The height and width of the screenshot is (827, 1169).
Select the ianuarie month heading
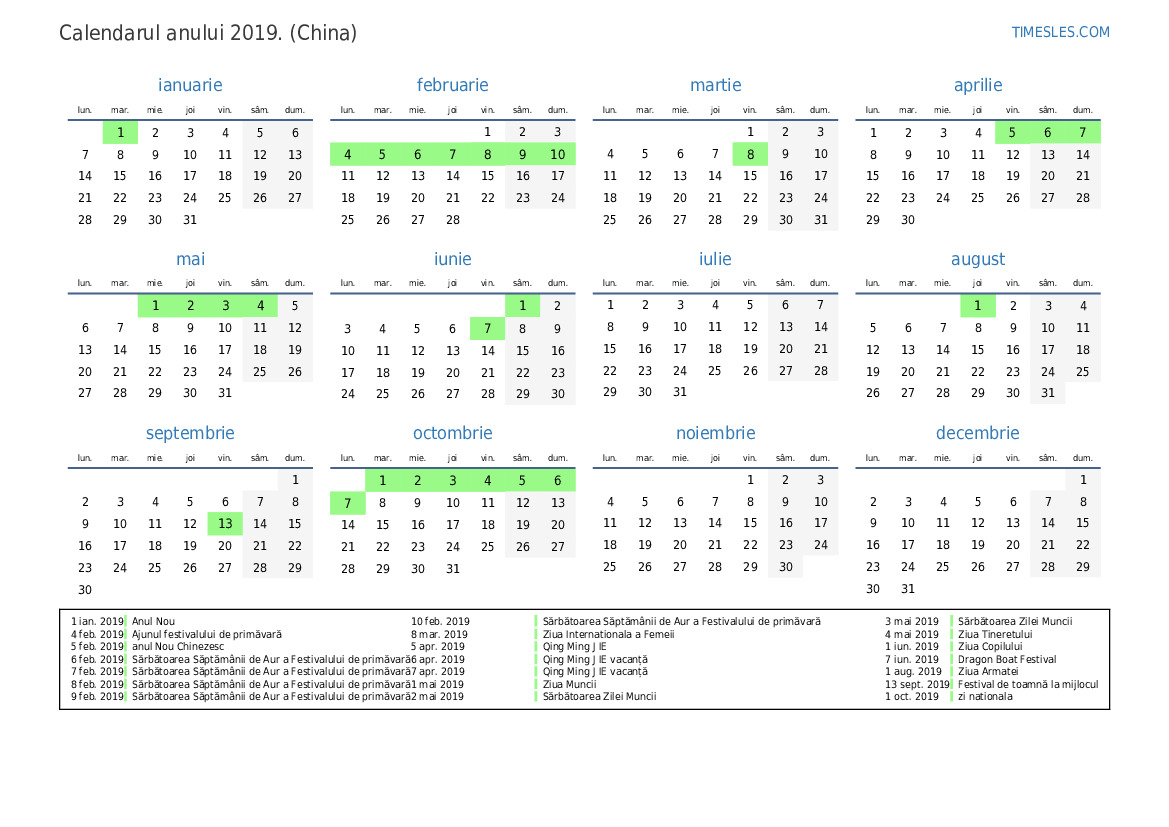(x=190, y=86)
